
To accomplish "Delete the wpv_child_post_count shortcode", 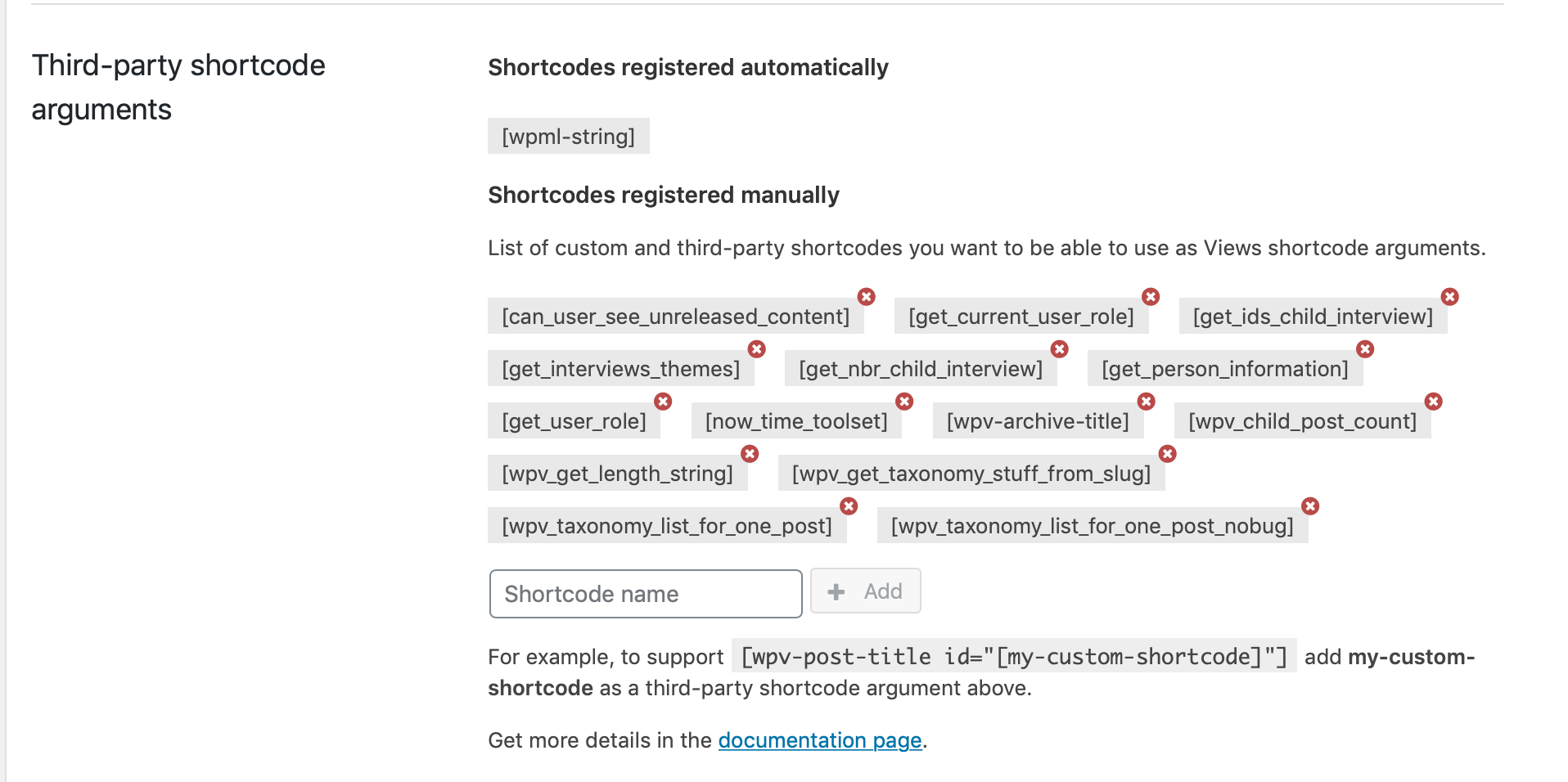I will pyautogui.click(x=1434, y=402).
